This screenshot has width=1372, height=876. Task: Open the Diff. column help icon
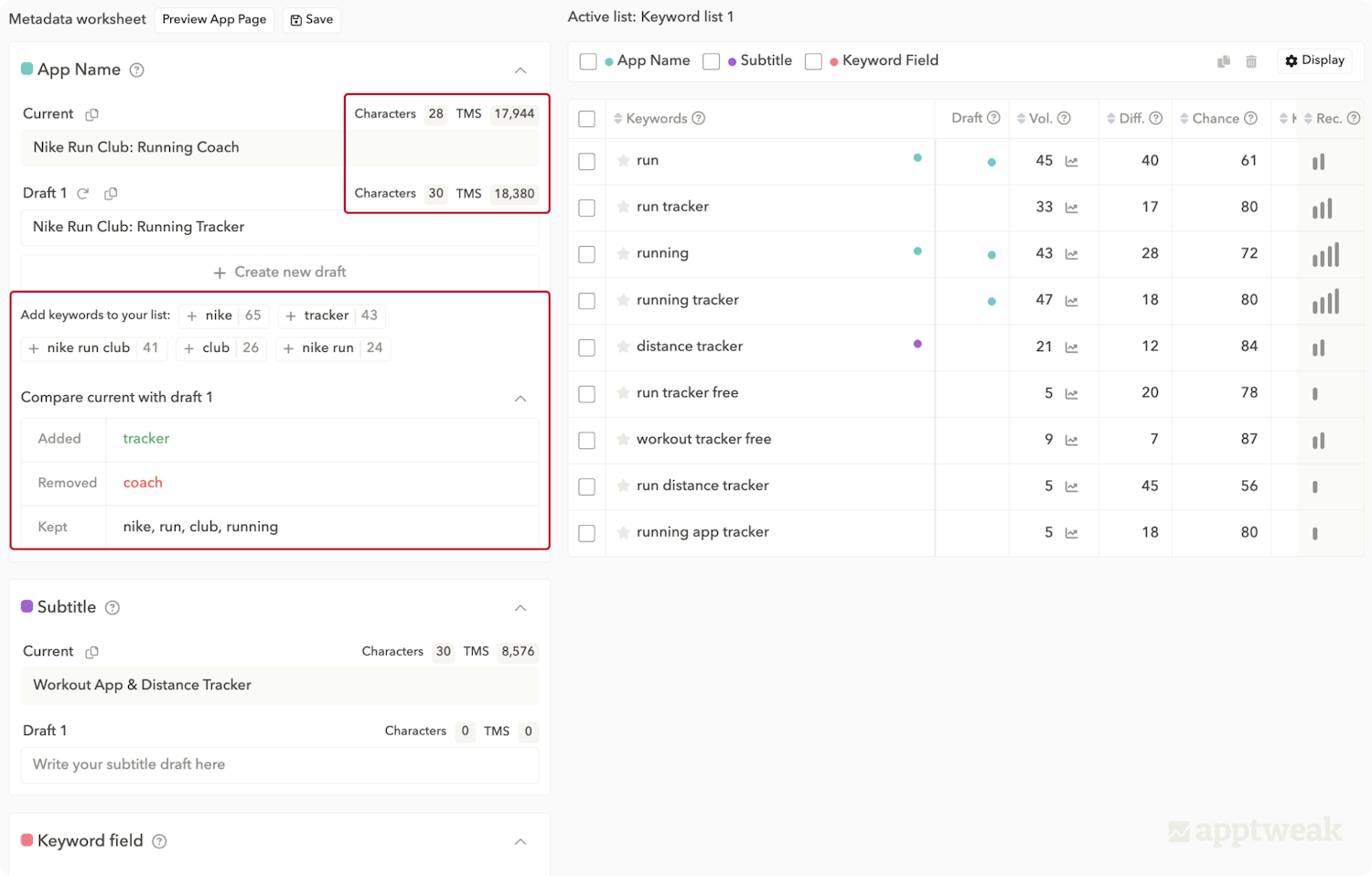1156,119
